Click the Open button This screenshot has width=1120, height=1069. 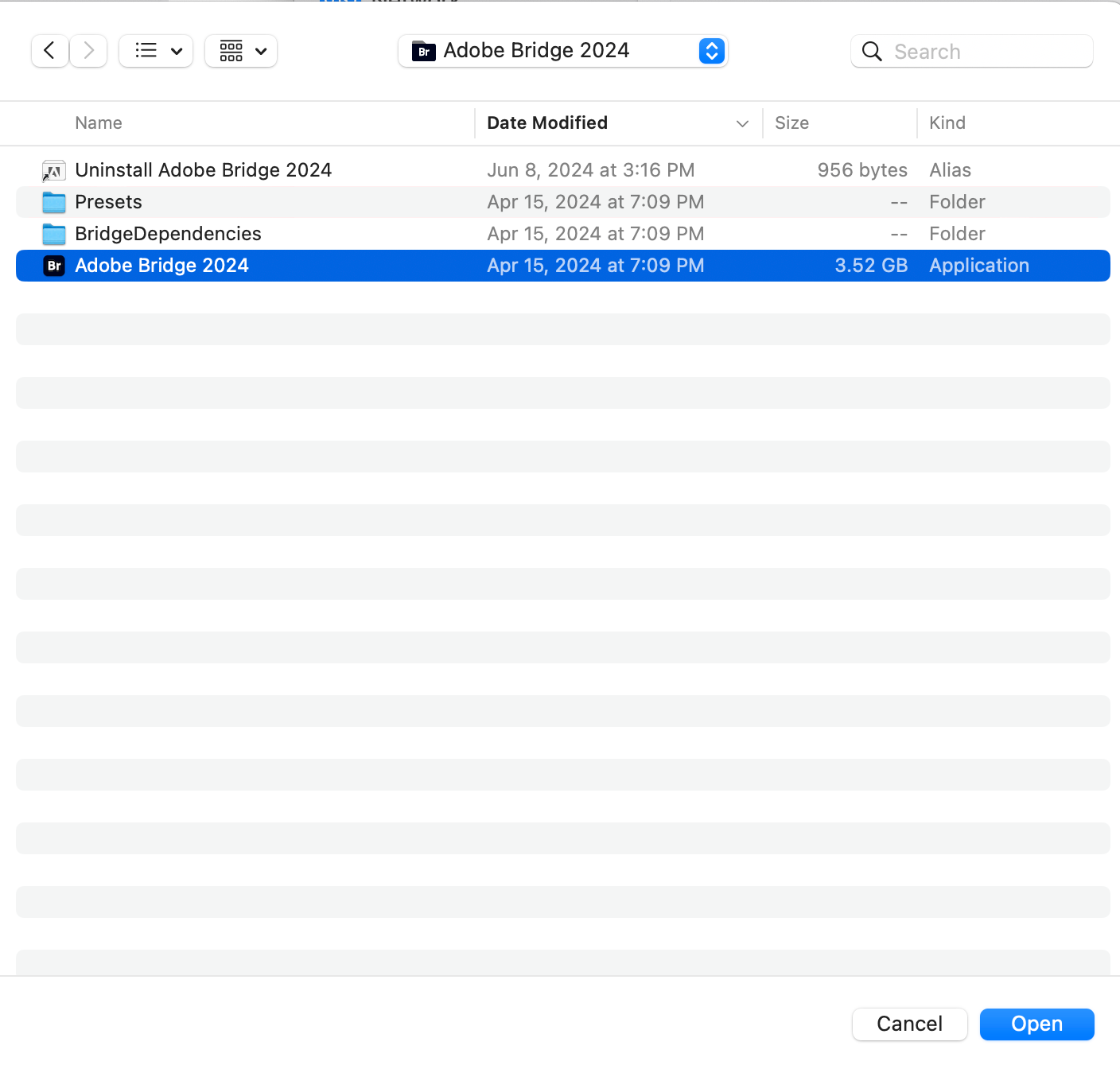[1036, 1024]
